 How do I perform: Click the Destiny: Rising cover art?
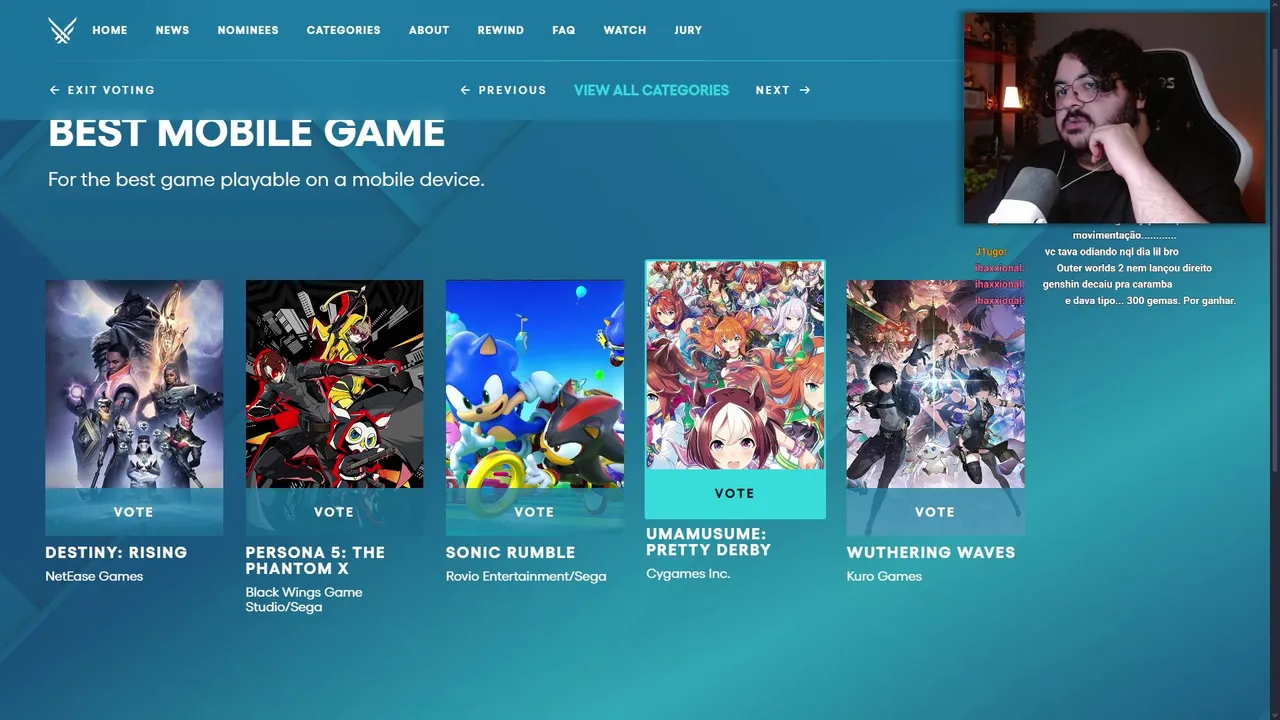tap(134, 384)
